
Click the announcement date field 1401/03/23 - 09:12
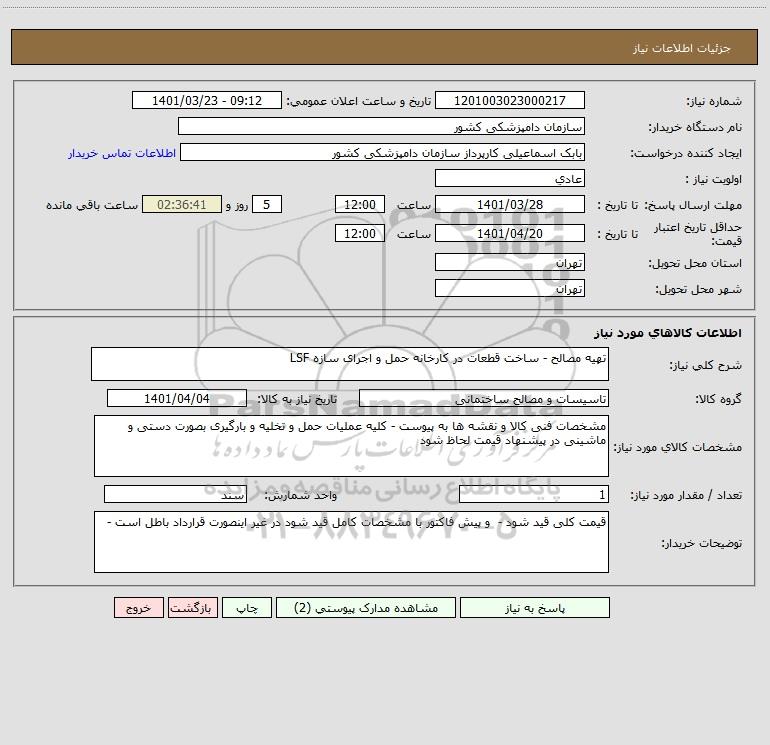(207, 100)
